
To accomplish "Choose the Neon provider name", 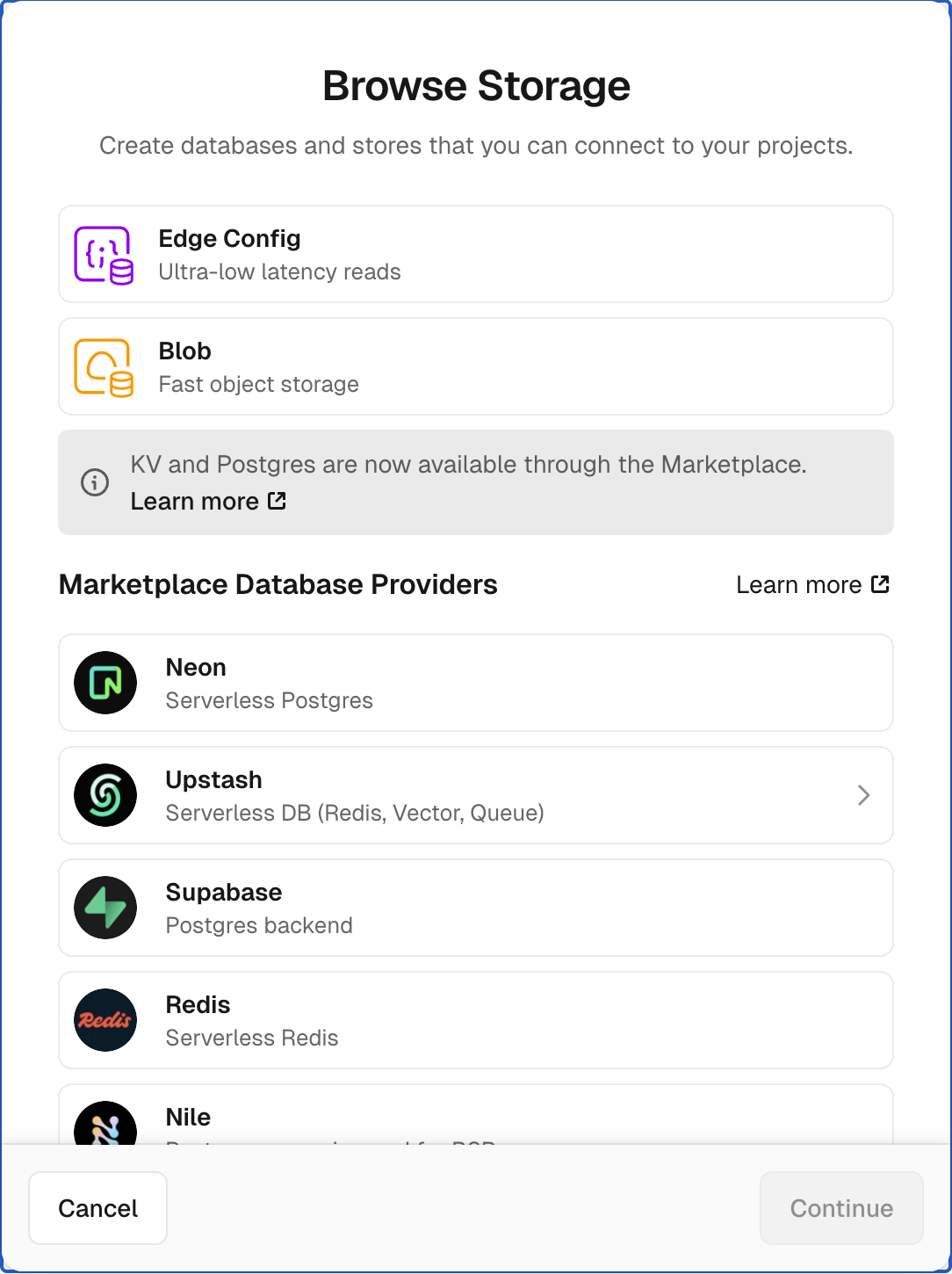I will coord(196,668).
